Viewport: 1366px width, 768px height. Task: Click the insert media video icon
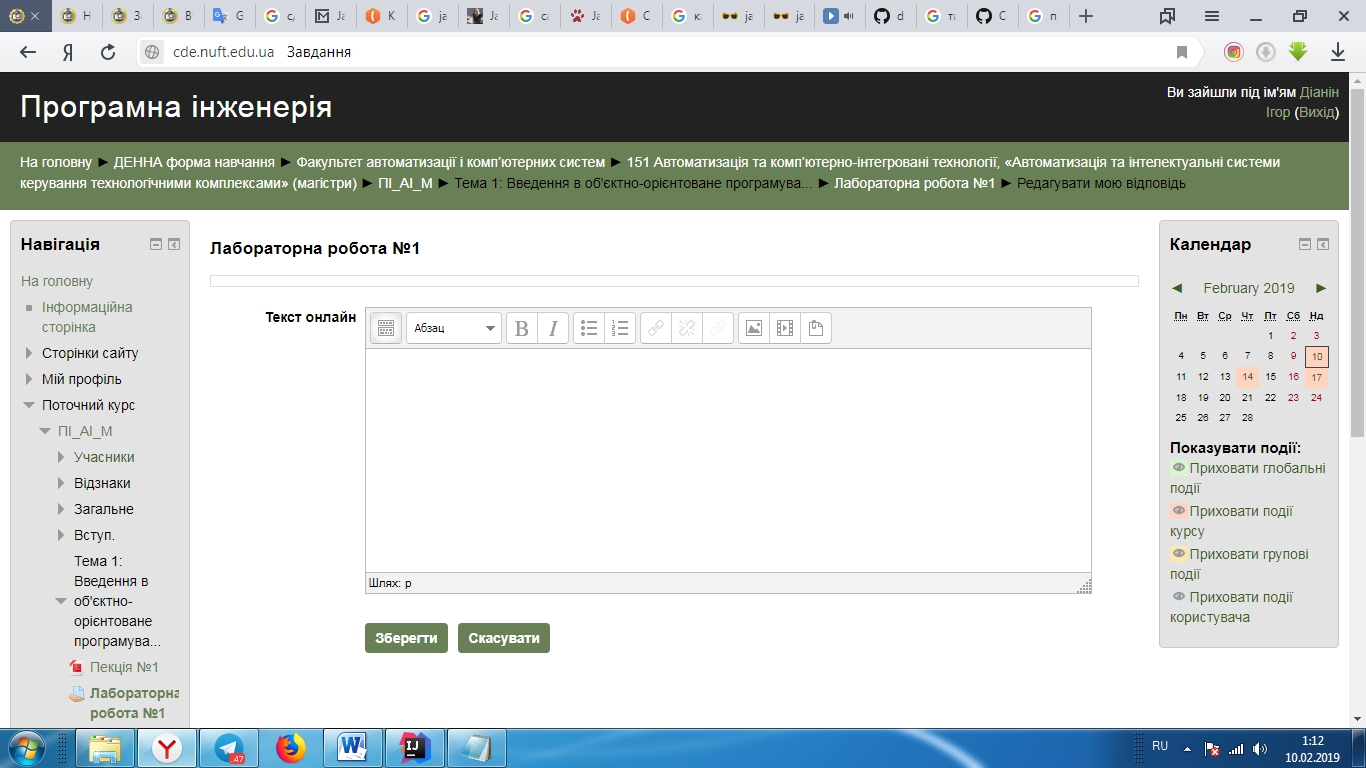click(x=785, y=328)
